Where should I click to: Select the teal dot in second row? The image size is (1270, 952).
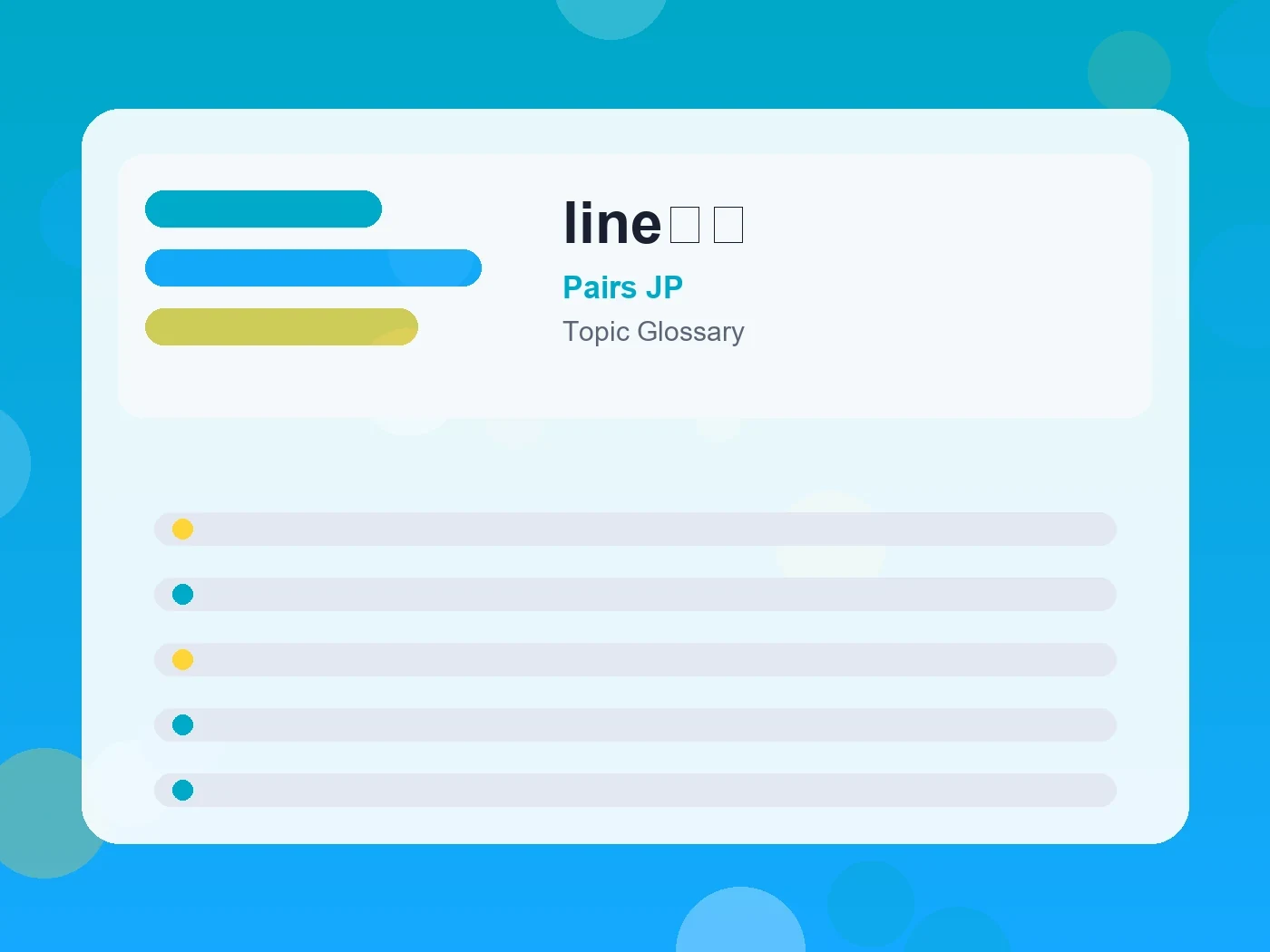182,594
